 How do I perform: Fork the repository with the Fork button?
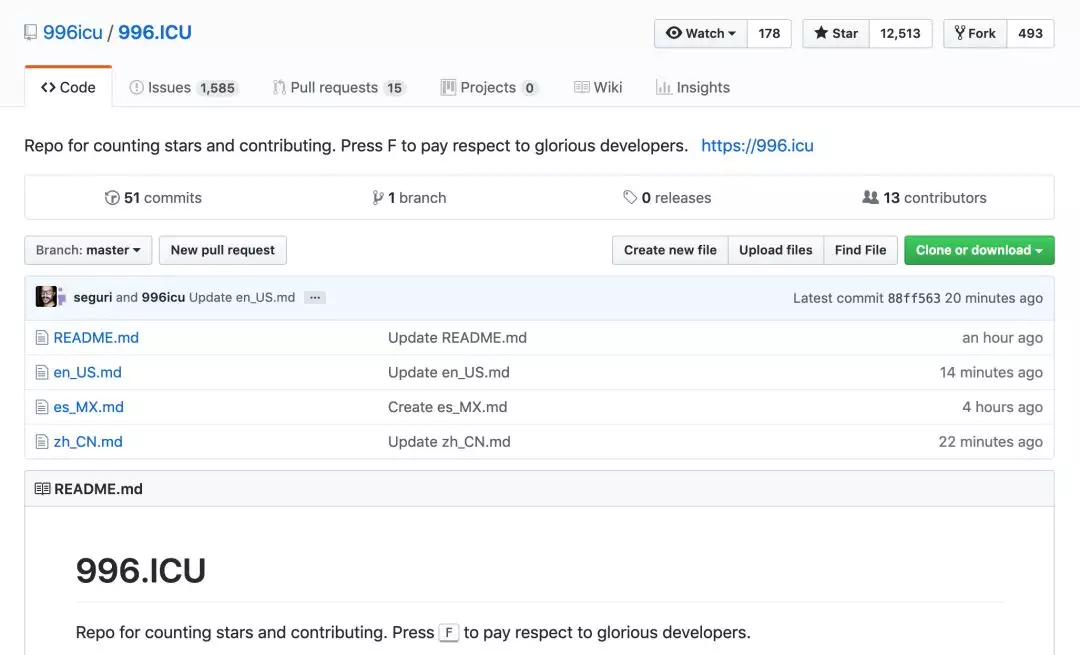[x=975, y=33]
